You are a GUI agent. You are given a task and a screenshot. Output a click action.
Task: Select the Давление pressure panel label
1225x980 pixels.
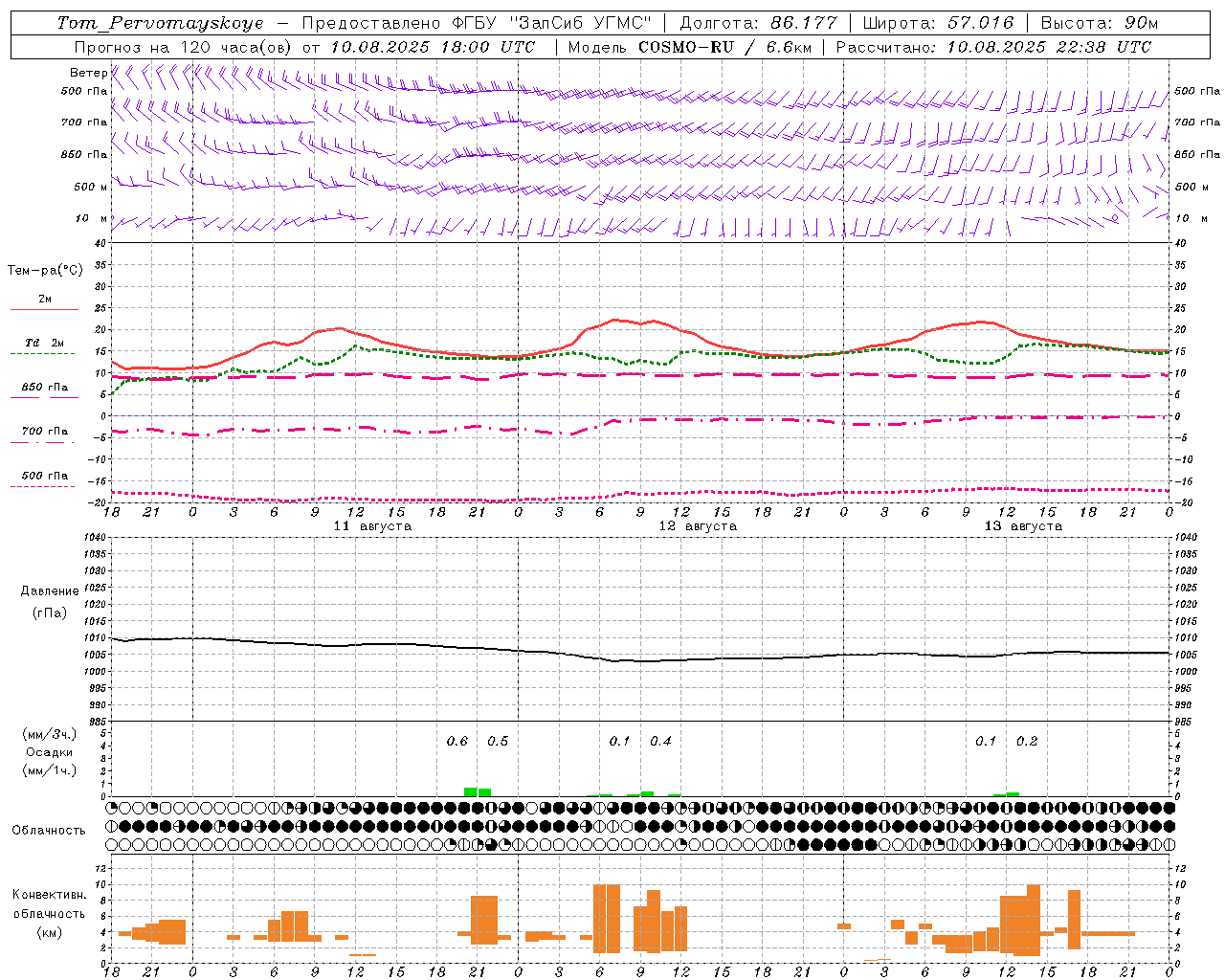tap(49, 591)
